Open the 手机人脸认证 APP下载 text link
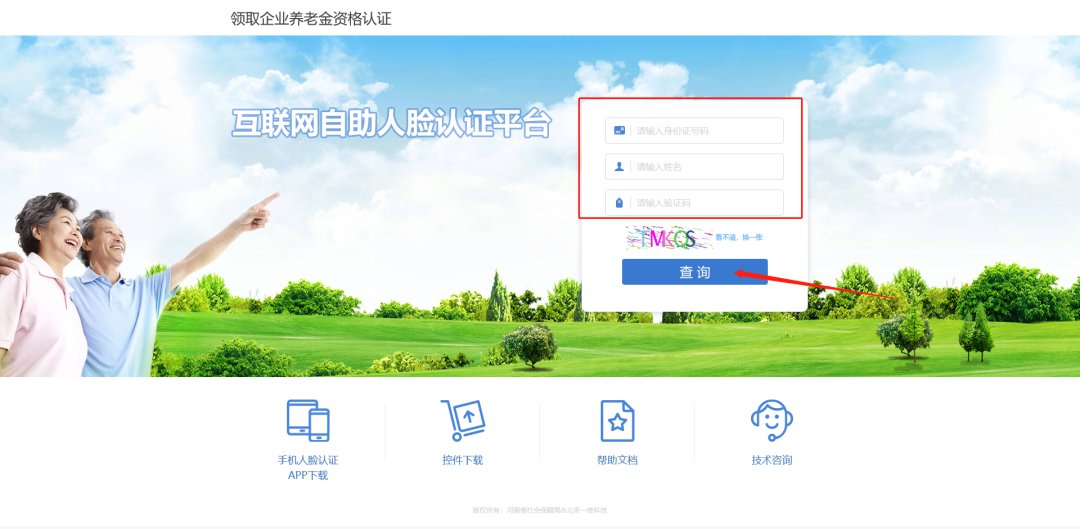The image size is (1080, 529). tap(308, 467)
